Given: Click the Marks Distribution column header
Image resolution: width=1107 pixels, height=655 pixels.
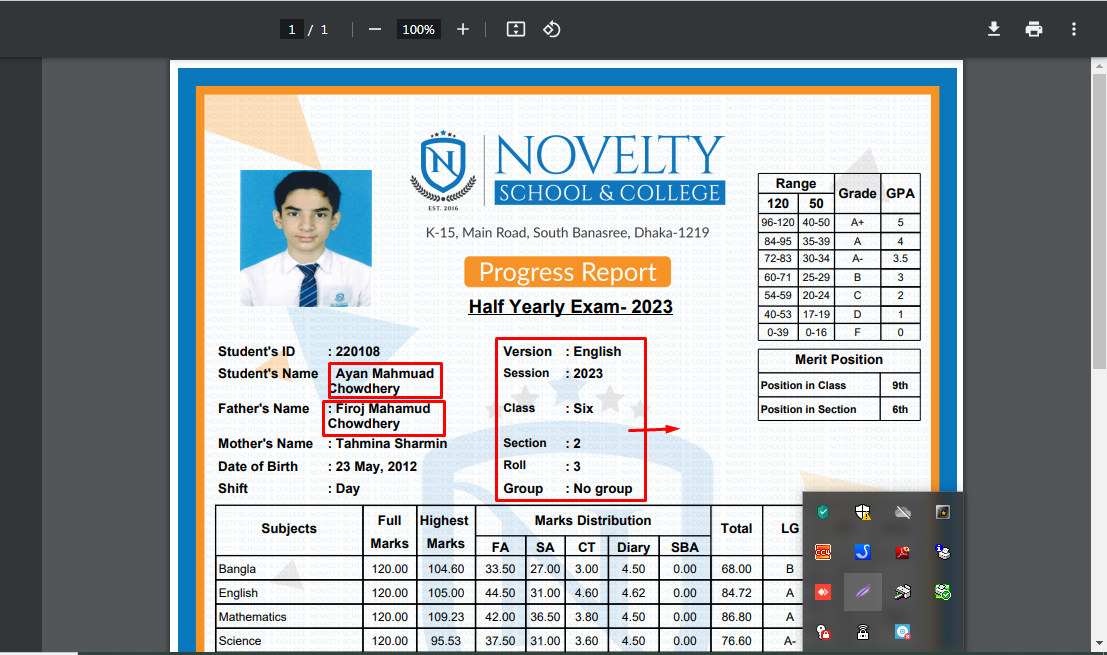Looking at the screenshot, I should pyautogui.click(x=593, y=521).
